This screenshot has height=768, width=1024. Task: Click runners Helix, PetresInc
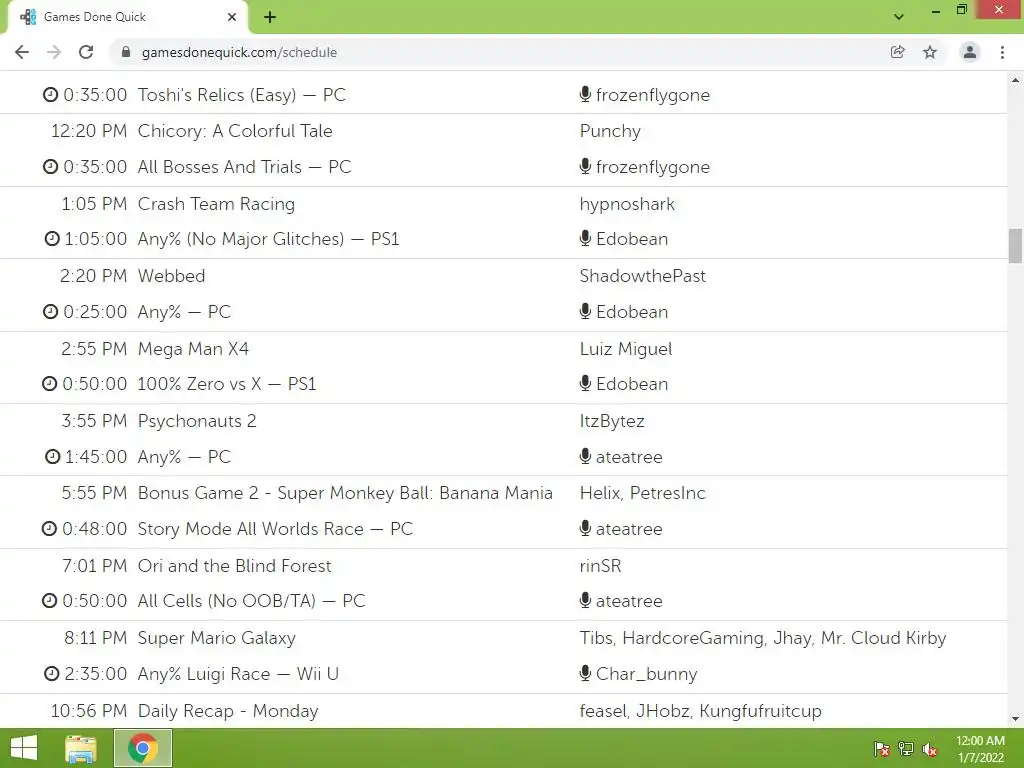(x=643, y=492)
